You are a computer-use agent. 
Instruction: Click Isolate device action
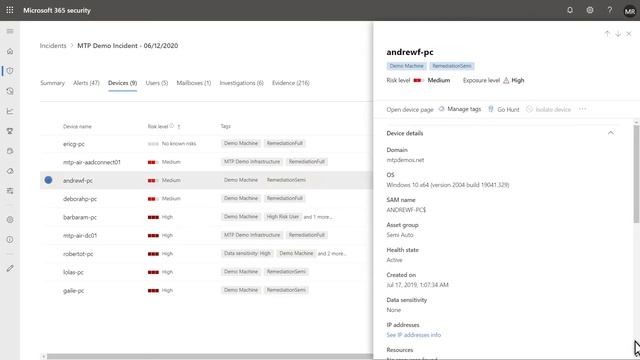coord(549,109)
